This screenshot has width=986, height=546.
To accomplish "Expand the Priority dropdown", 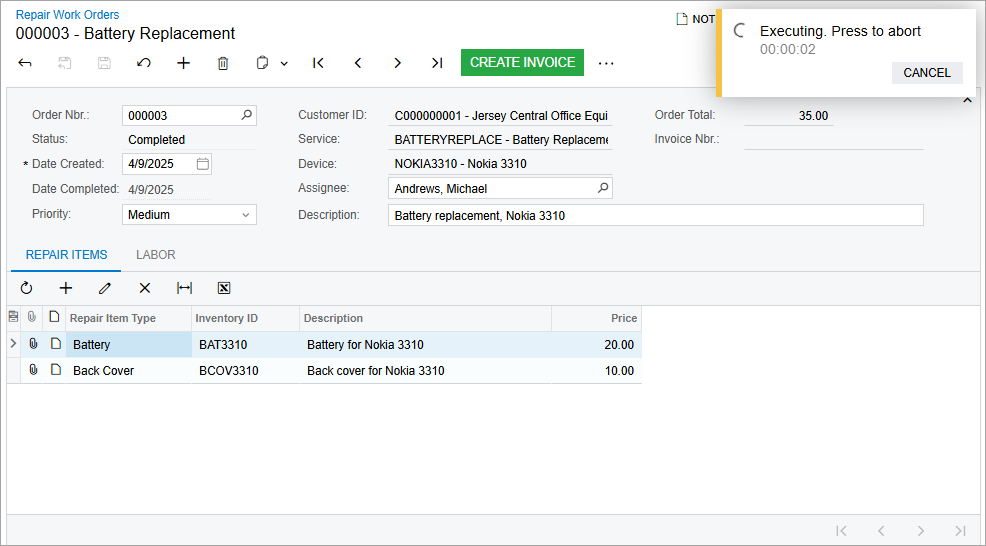I will click(246, 215).
